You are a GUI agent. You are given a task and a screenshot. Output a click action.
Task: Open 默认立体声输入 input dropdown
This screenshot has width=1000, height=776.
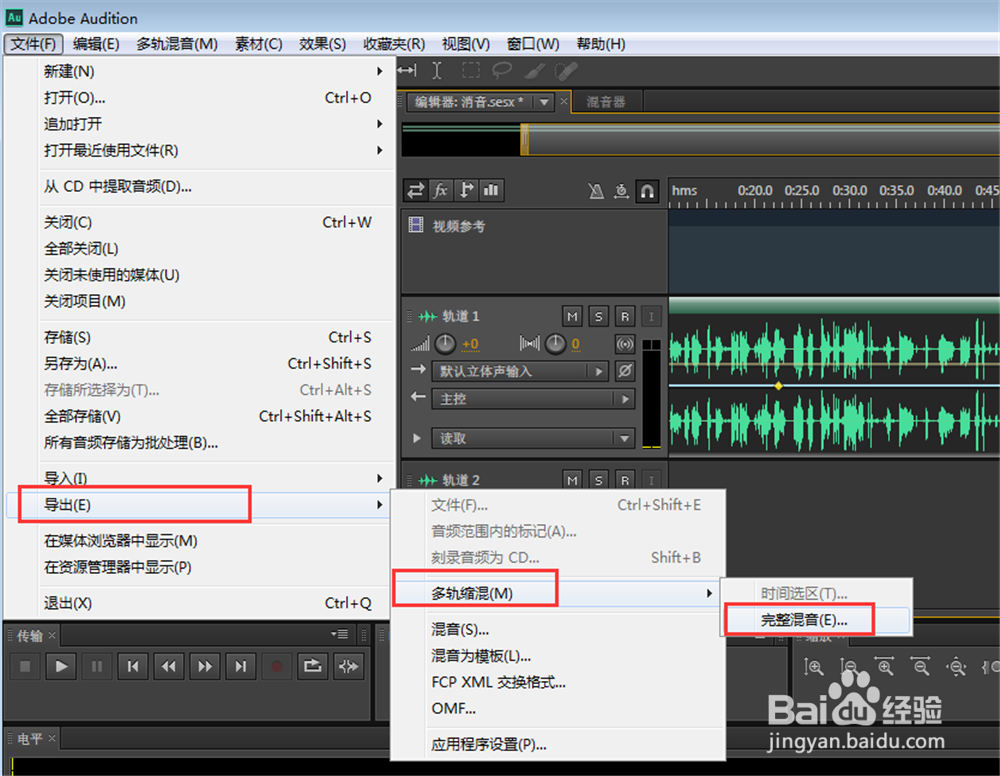click(x=520, y=371)
